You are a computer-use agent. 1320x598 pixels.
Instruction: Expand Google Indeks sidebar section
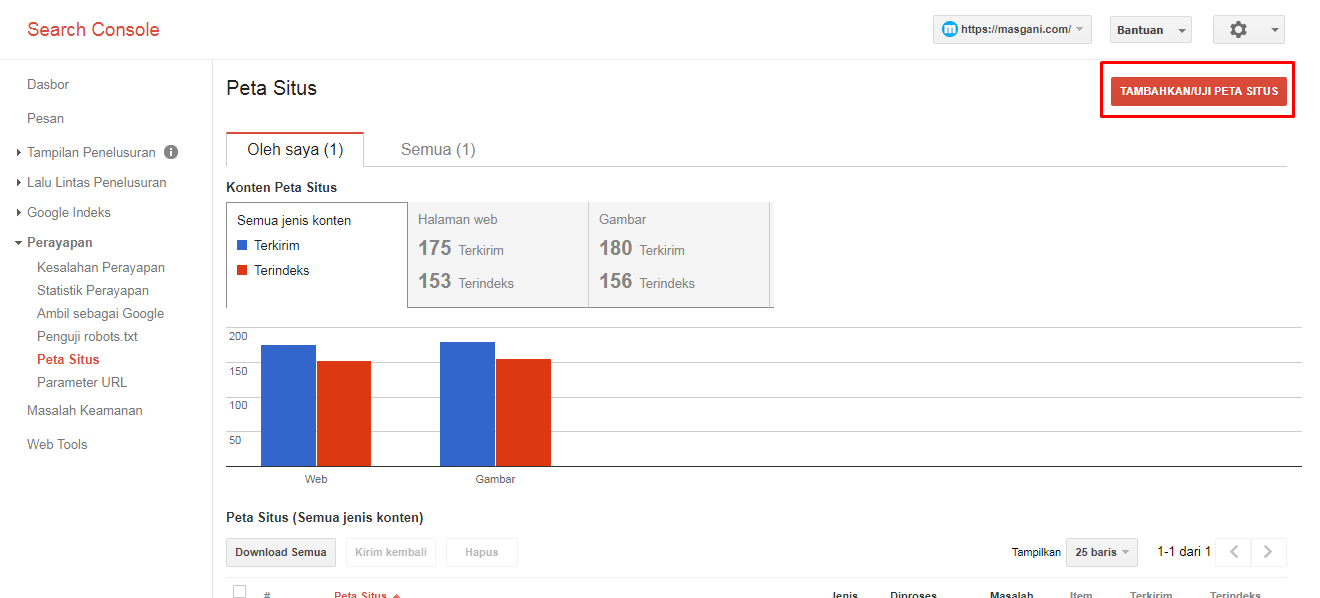point(62,212)
